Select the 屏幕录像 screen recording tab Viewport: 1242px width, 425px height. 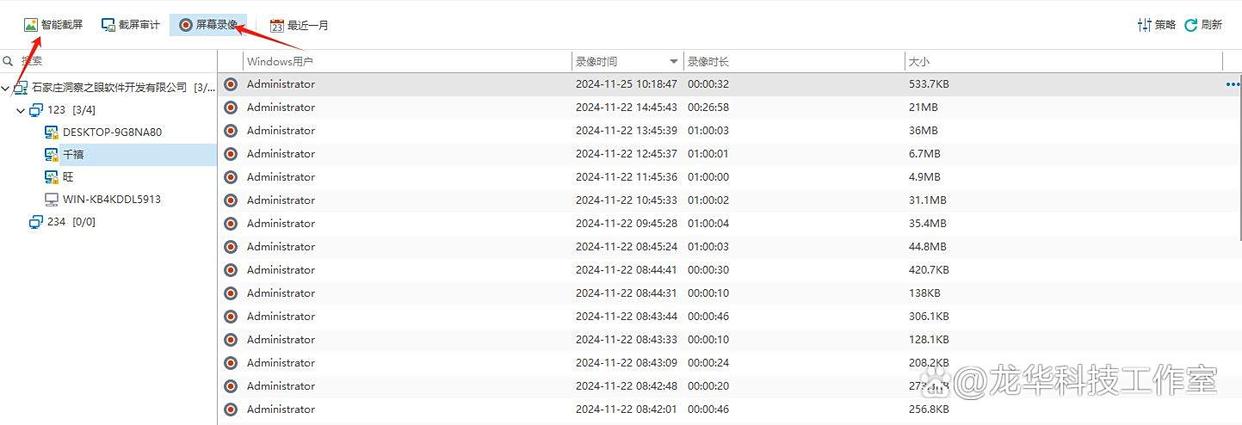pos(208,25)
